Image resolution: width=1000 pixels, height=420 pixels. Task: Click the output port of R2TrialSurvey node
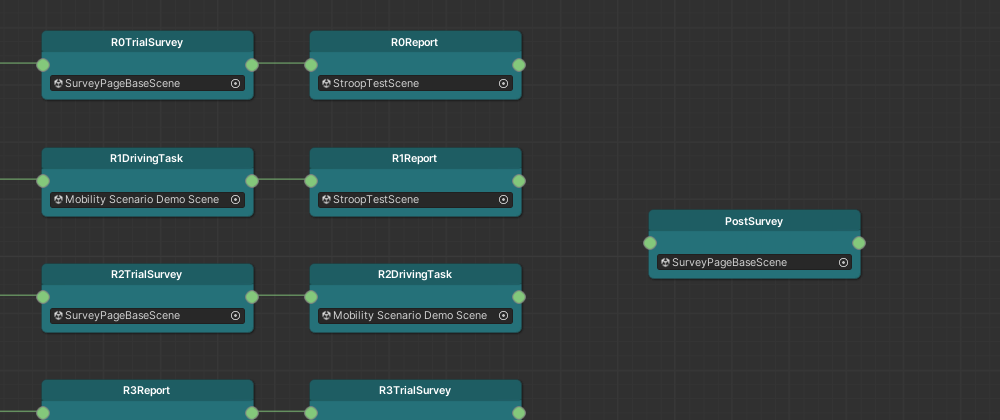point(252,297)
